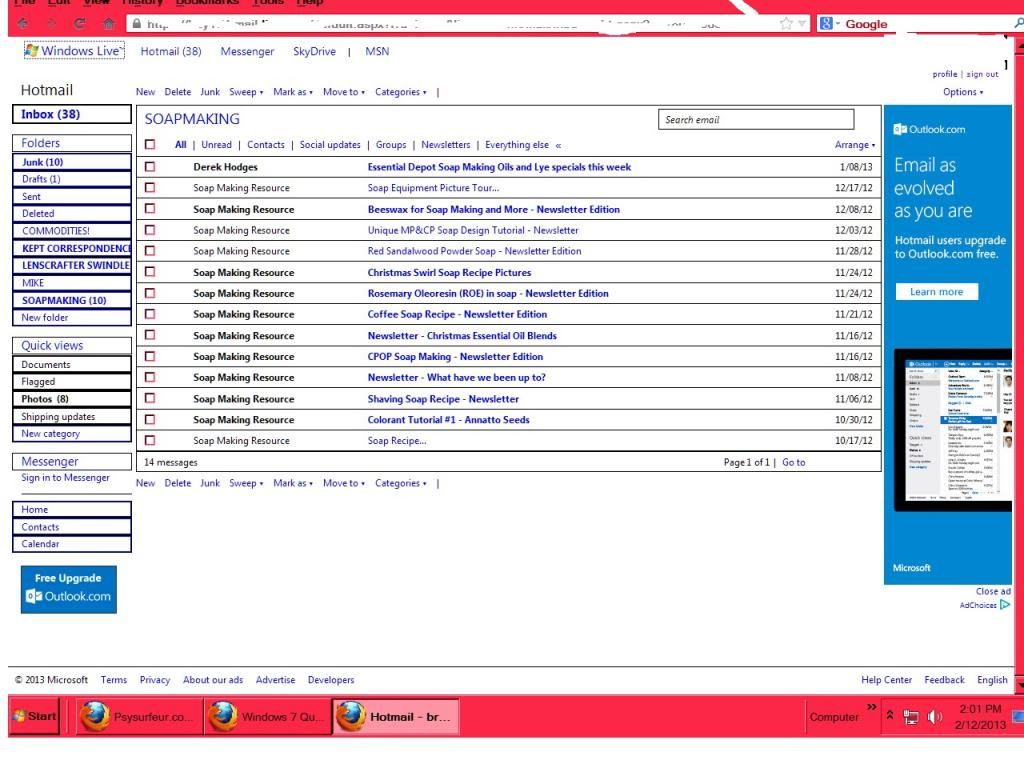Open top Move to dropdown

click(x=344, y=92)
